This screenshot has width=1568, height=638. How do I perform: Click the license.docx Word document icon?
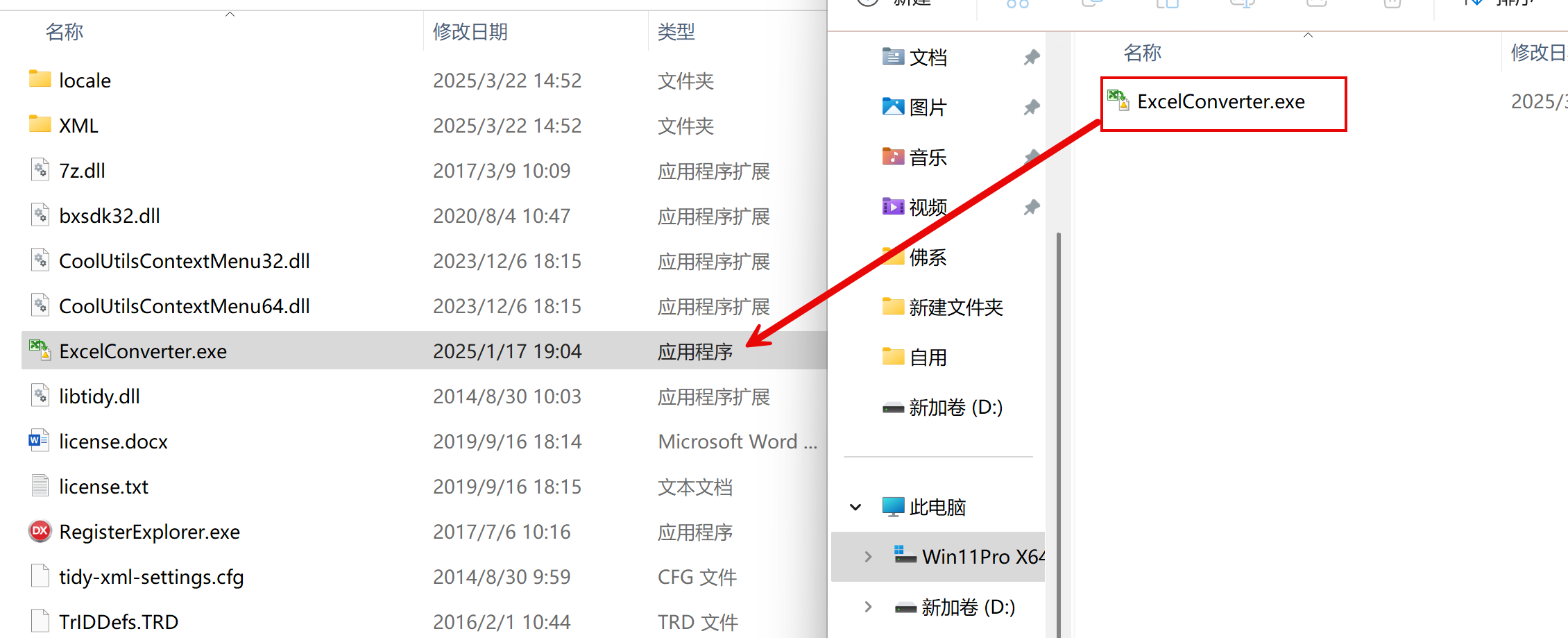[x=40, y=441]
